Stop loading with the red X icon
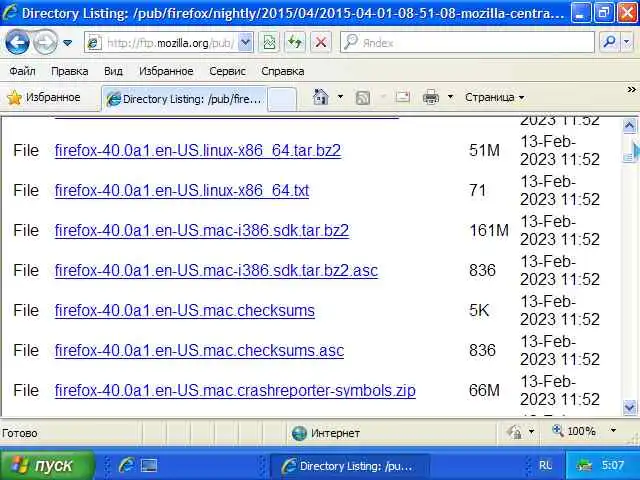This screenshot has height=480, width=640. click(x=321, y=42)
